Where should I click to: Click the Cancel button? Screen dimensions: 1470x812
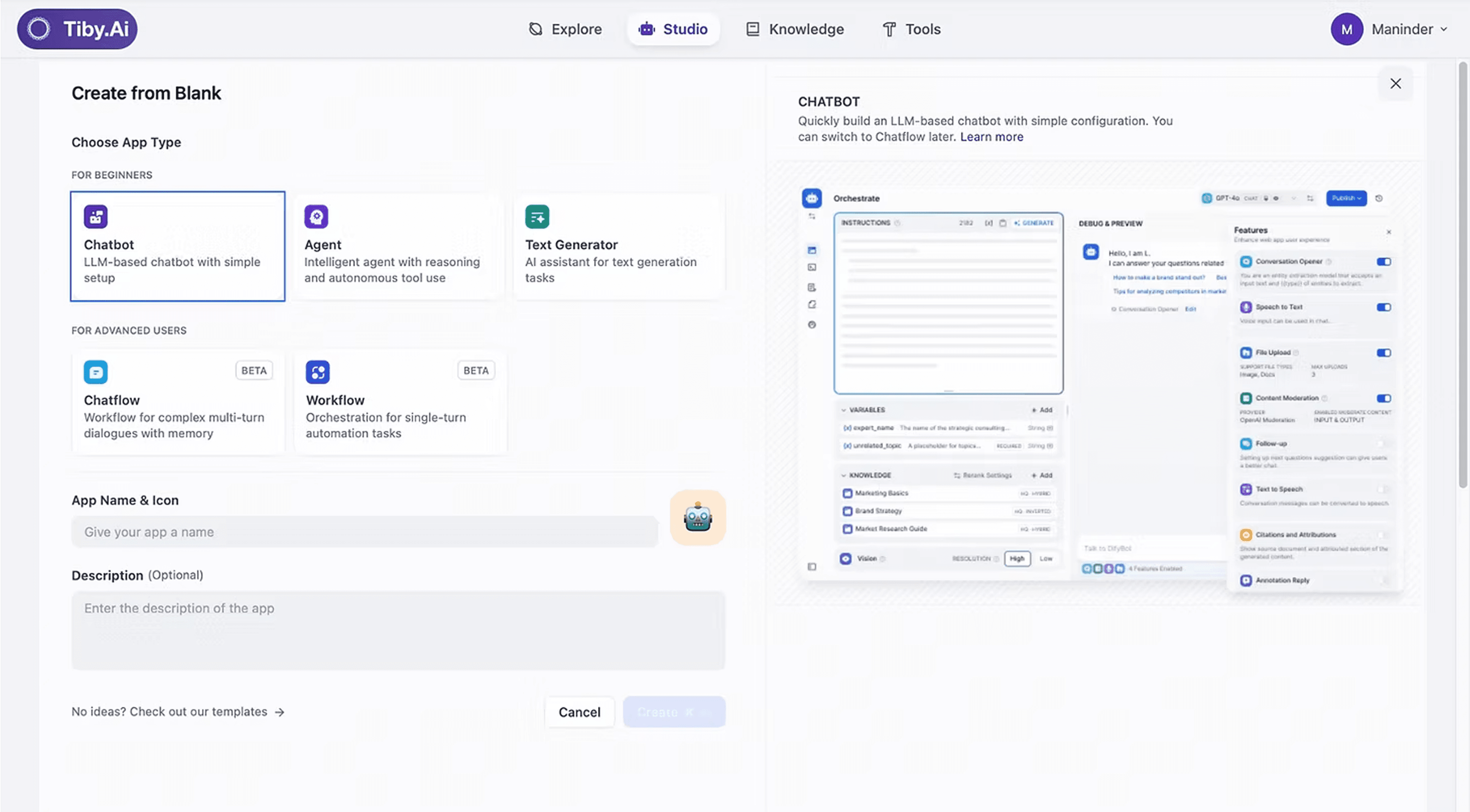tap(579, 712)
